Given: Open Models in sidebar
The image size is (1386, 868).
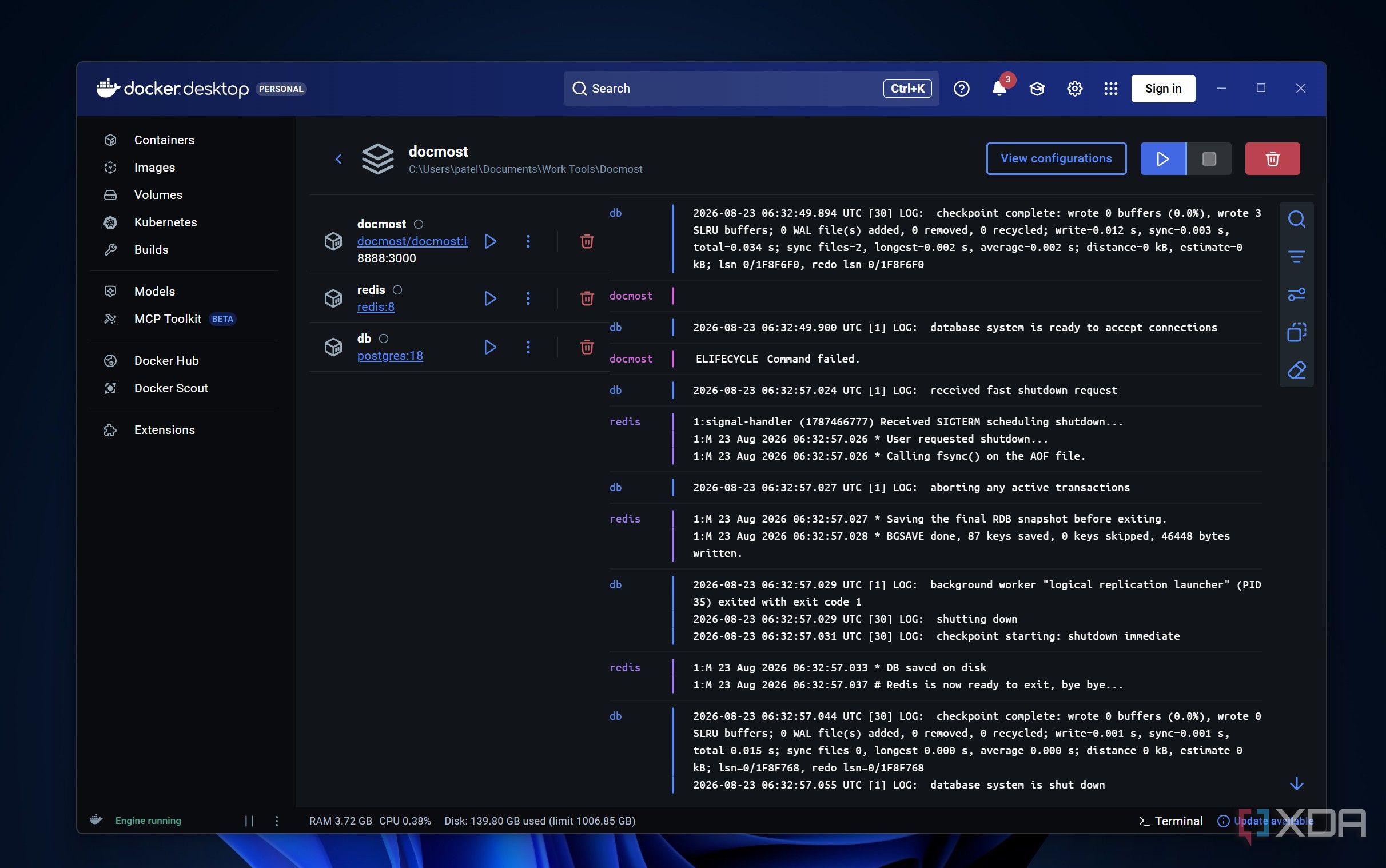Looking at the screenshot, I should tap(154, 292).
